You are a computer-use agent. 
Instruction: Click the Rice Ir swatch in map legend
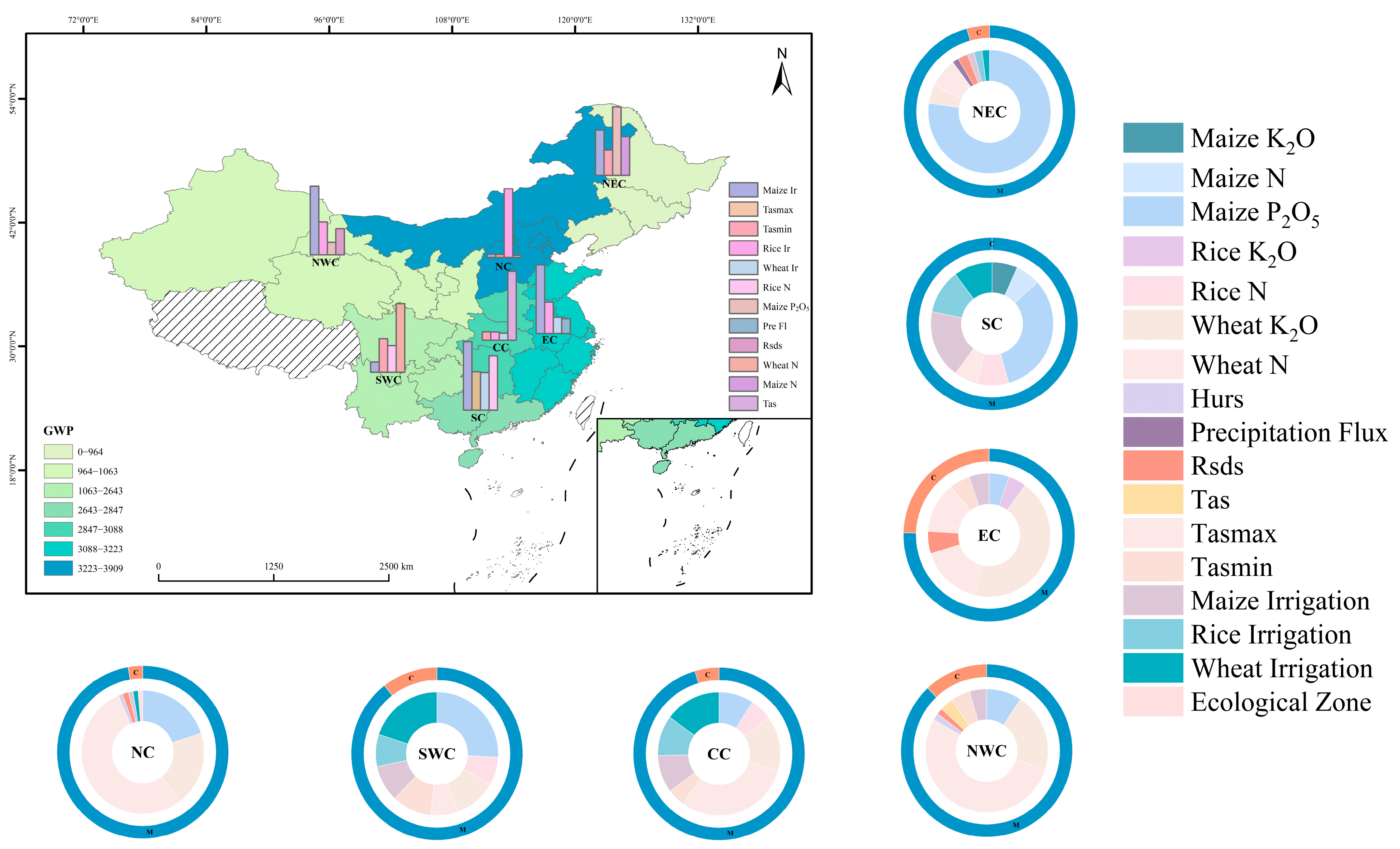(743, 248)
